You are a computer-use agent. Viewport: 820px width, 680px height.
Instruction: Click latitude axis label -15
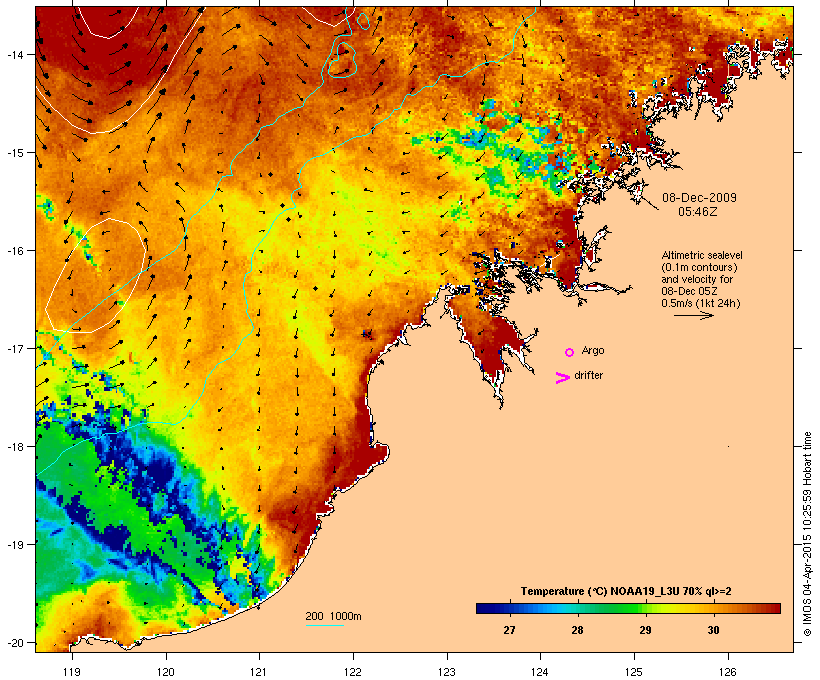[14, 152]
